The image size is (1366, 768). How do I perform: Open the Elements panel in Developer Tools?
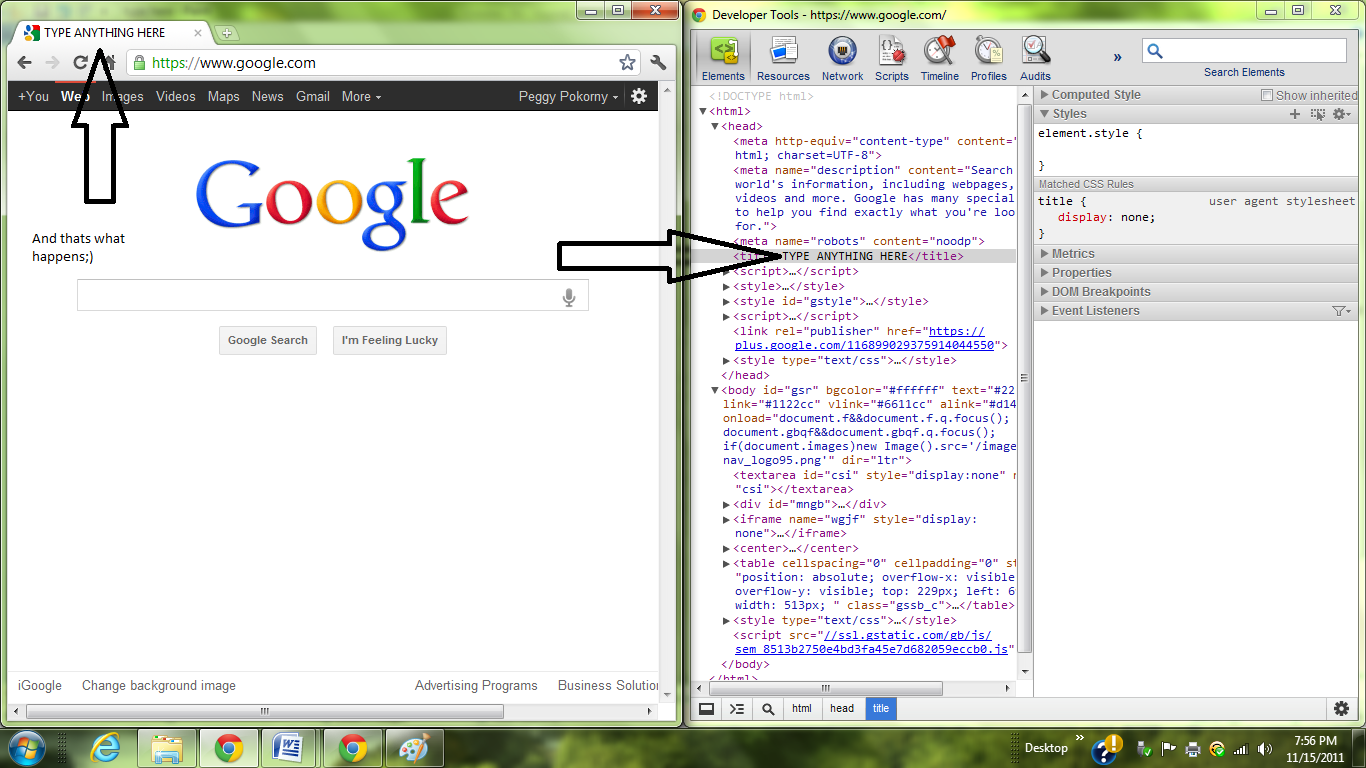723,59
